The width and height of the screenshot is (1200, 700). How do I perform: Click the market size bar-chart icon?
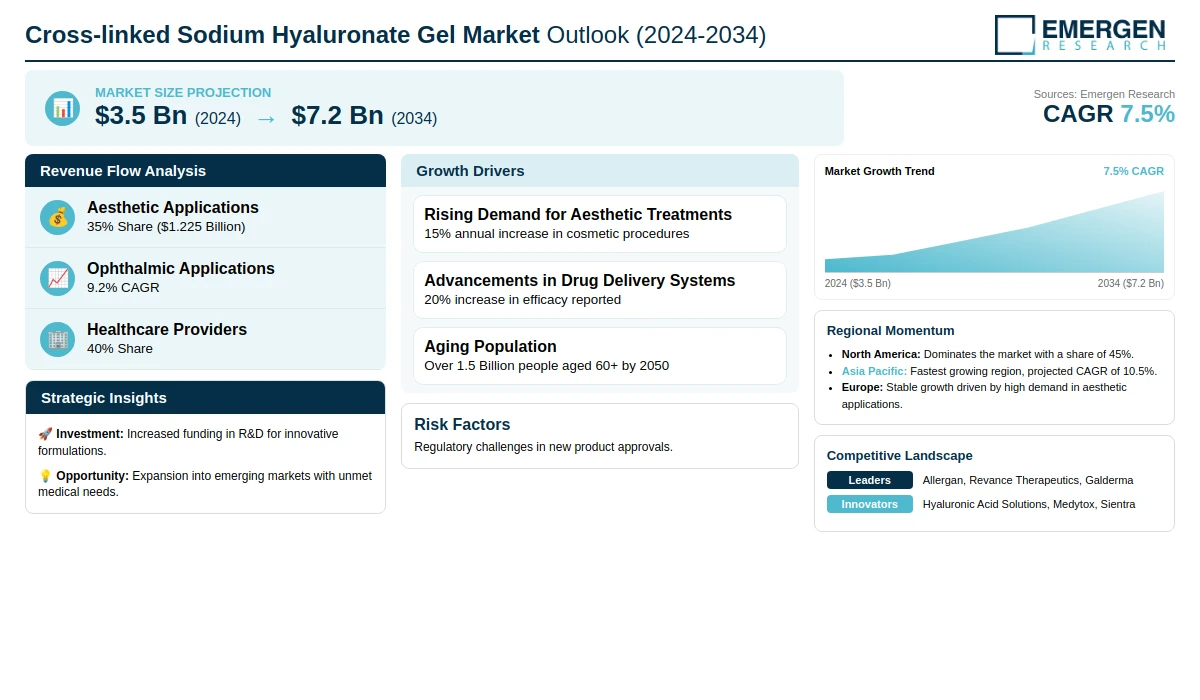(63, 108)
